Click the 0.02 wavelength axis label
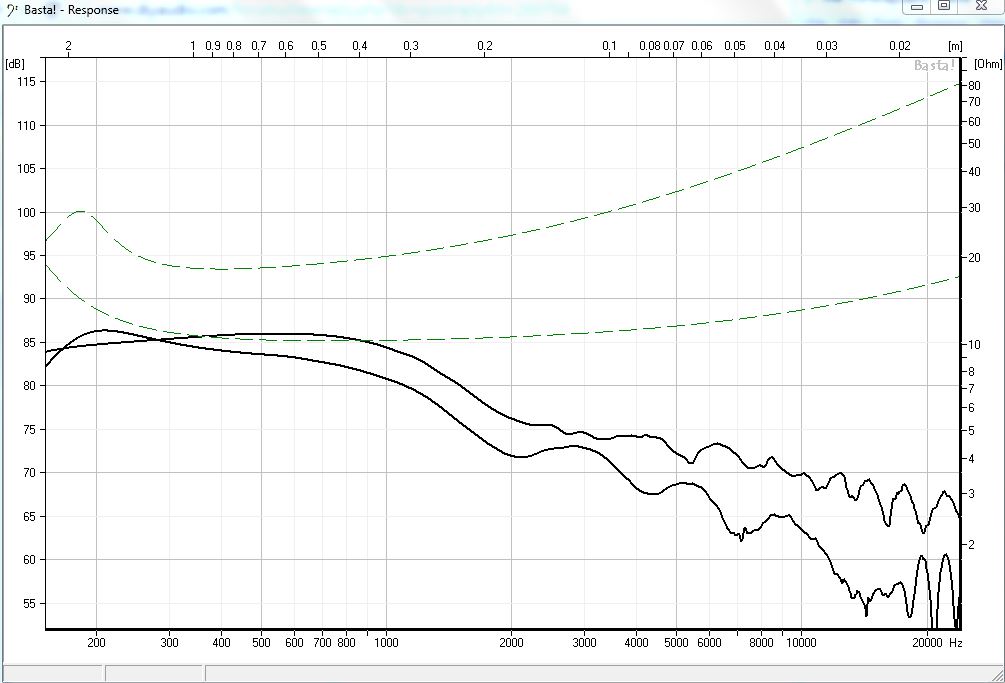This screenshot has width=1005, height=683. pyautogui.click(x=899, y=45)
